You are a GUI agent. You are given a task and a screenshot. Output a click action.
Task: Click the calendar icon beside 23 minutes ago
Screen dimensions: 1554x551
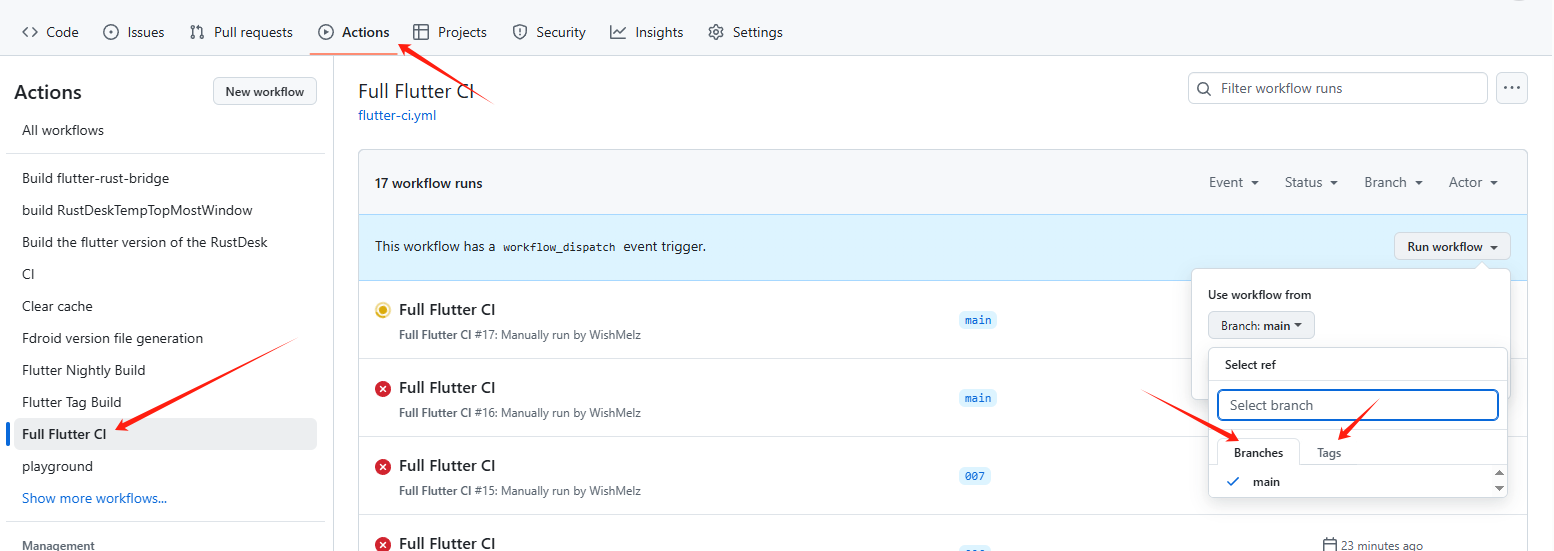tap(1330, 545)
